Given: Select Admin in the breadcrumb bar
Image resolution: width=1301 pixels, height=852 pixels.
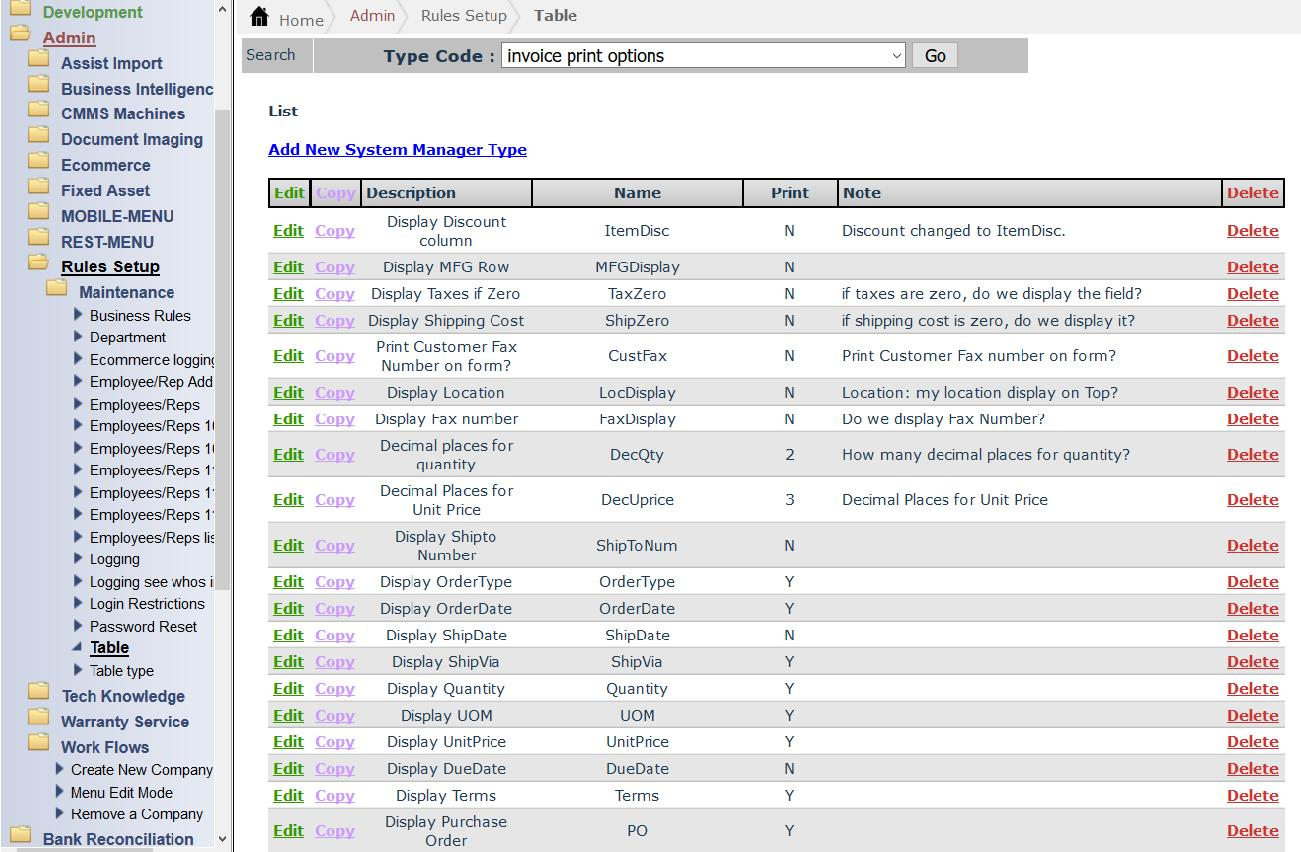Looking at the screenshot, I should 372,16.
